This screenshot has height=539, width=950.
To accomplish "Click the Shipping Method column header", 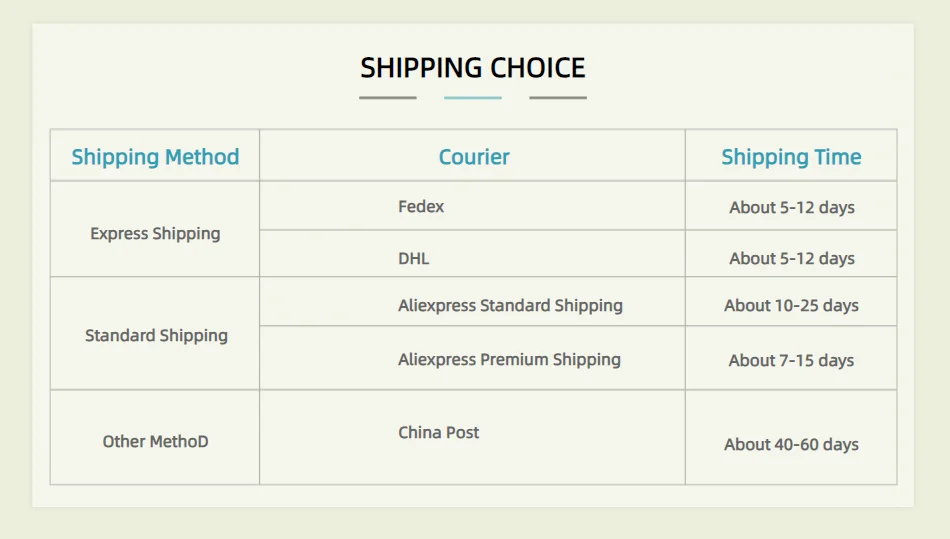I will [155, 157].
